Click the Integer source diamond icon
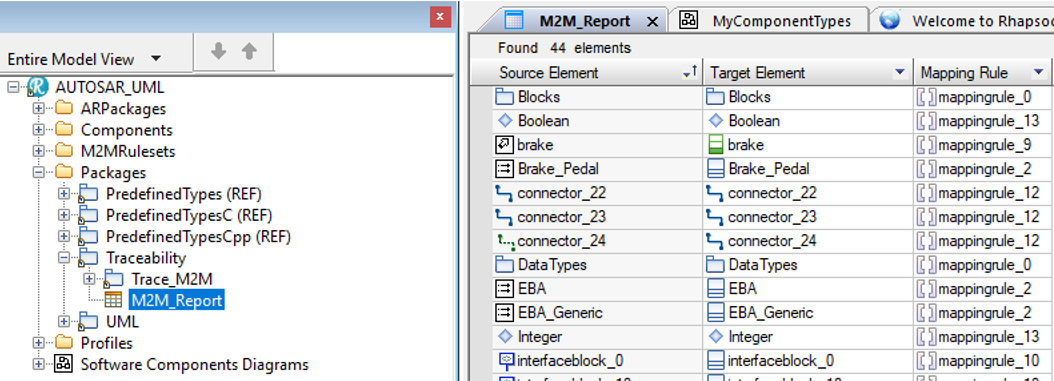The image size is (1054, 381). point(505,336)
